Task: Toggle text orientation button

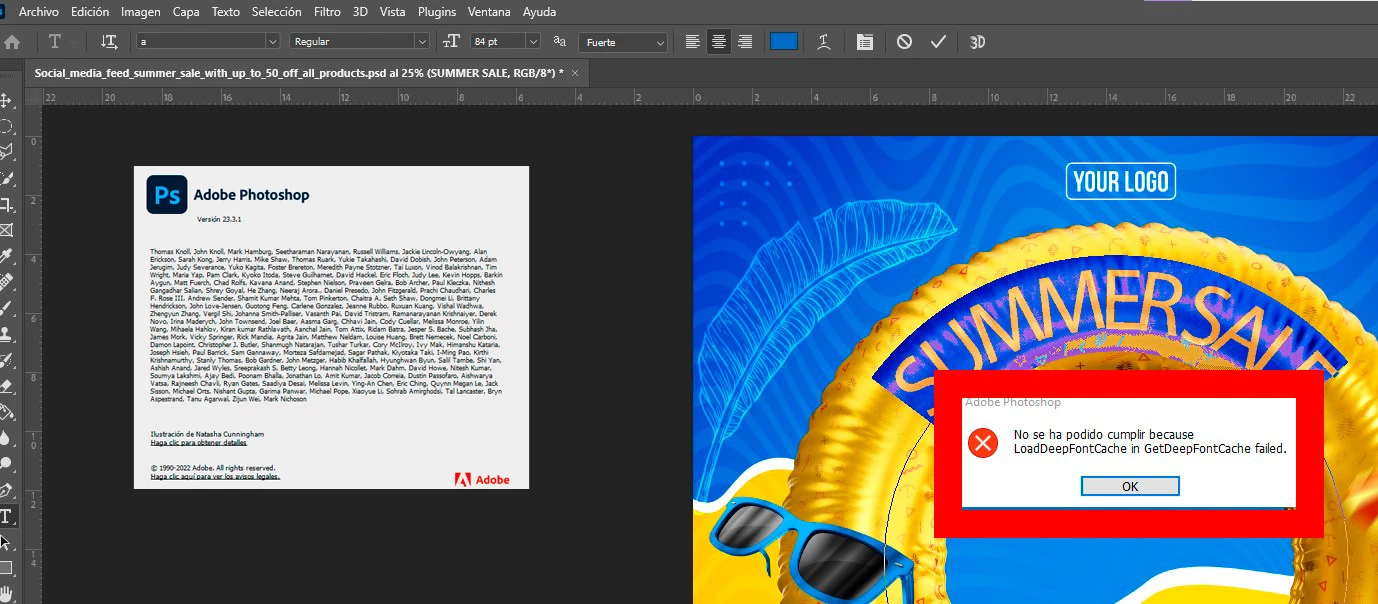Action: coord(109,42)
